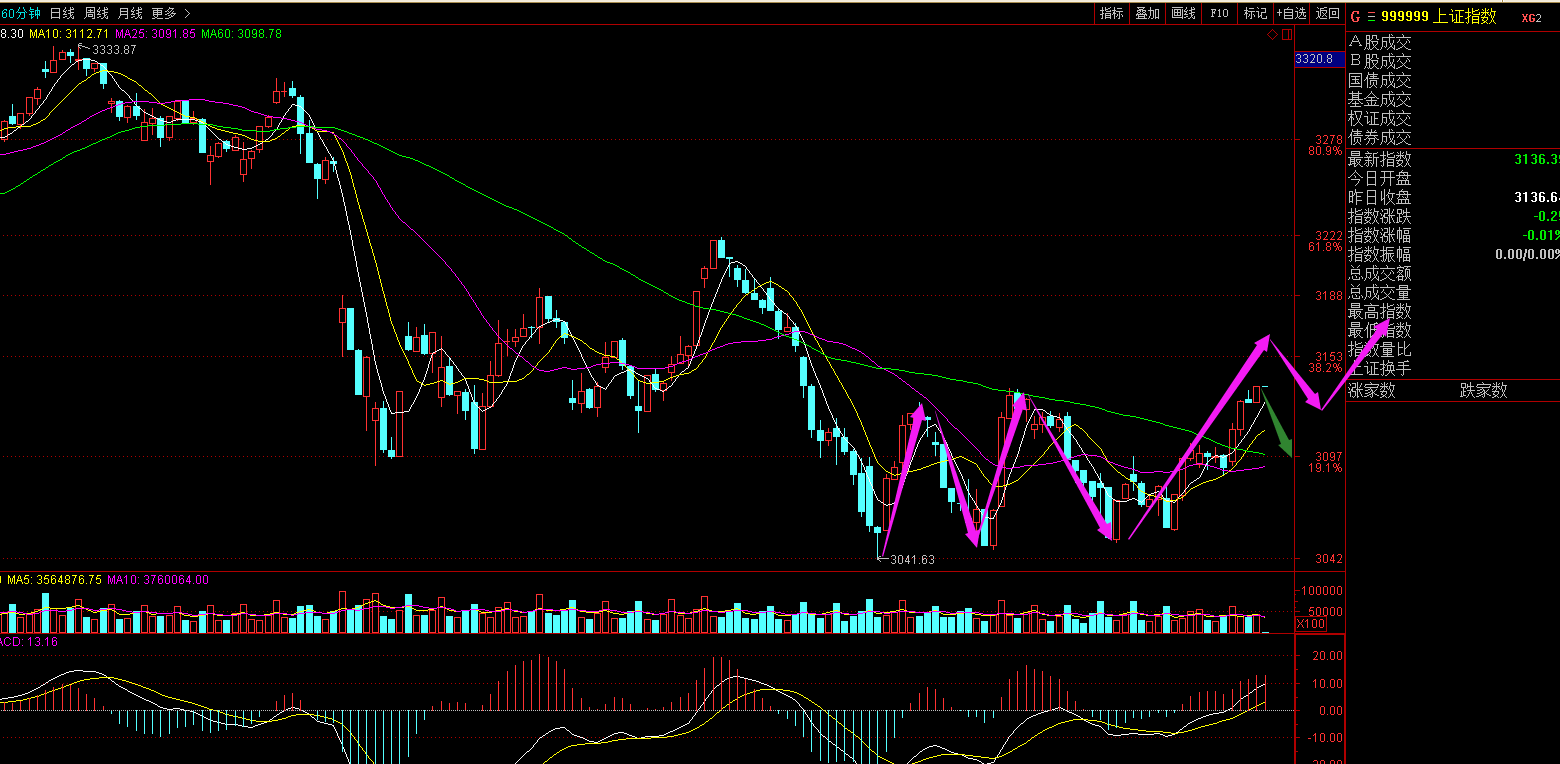Viewport: 1560px width, 764px height.
Task: Click the MA25: 3091.85 indicator label
Action: coord(154,33)
